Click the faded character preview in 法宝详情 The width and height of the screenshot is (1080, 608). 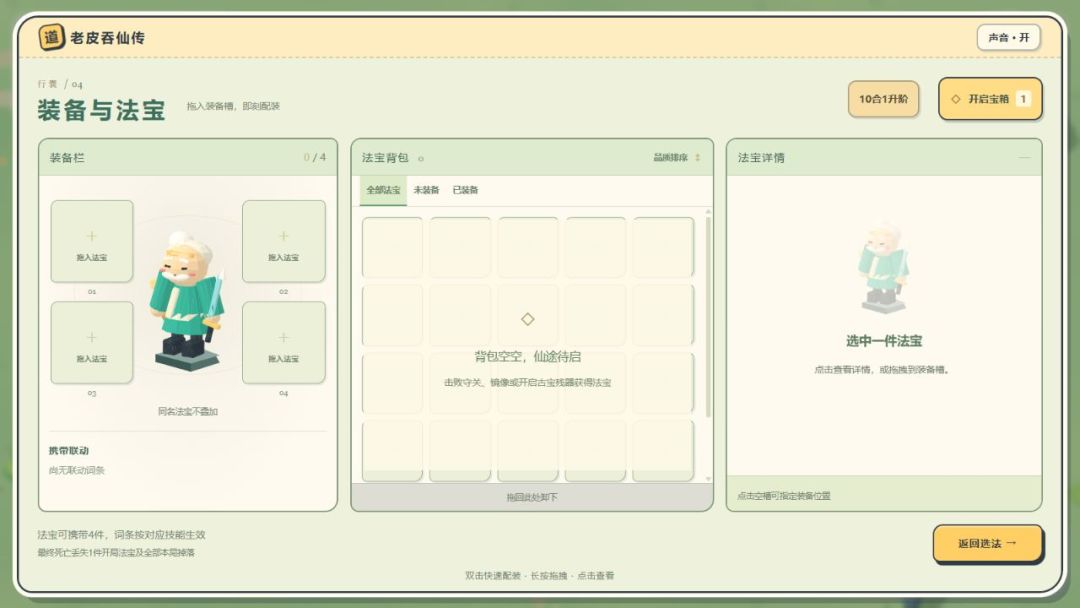point(884,267)
